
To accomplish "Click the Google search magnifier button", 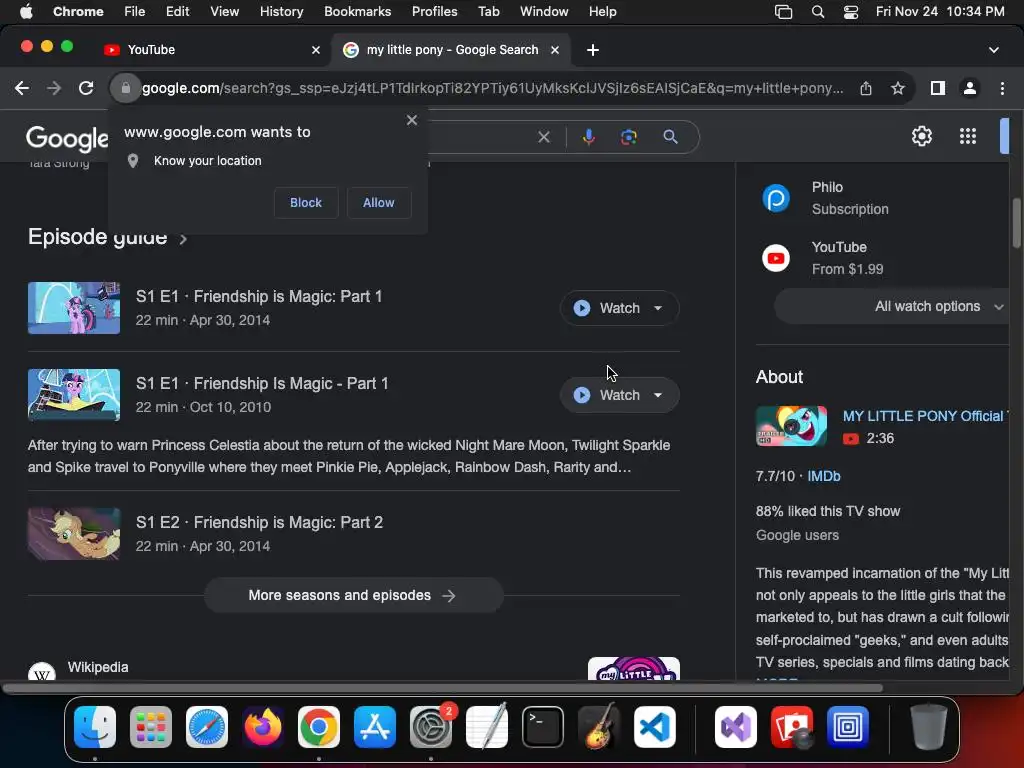I will point(670,137).
